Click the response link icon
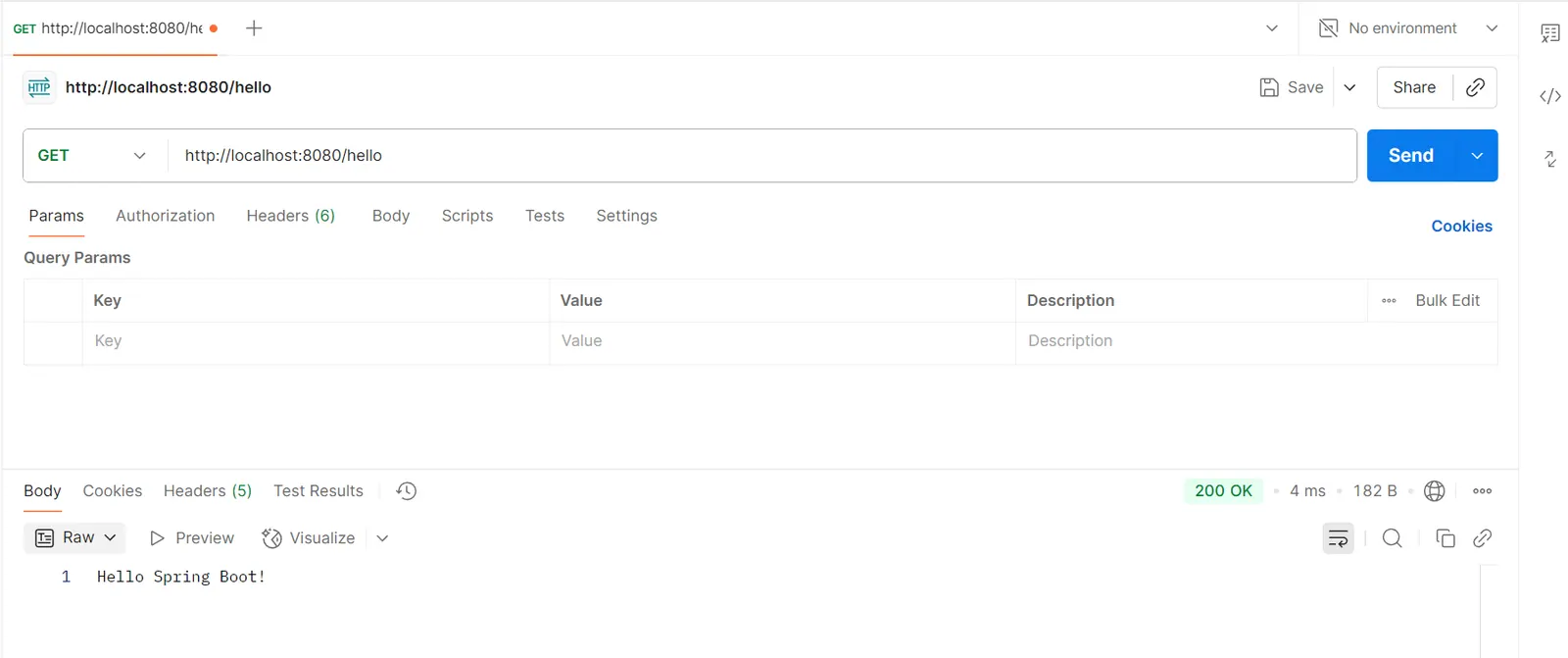Viewport: 1568px width, 658px height. click(x=1482, y=537)
